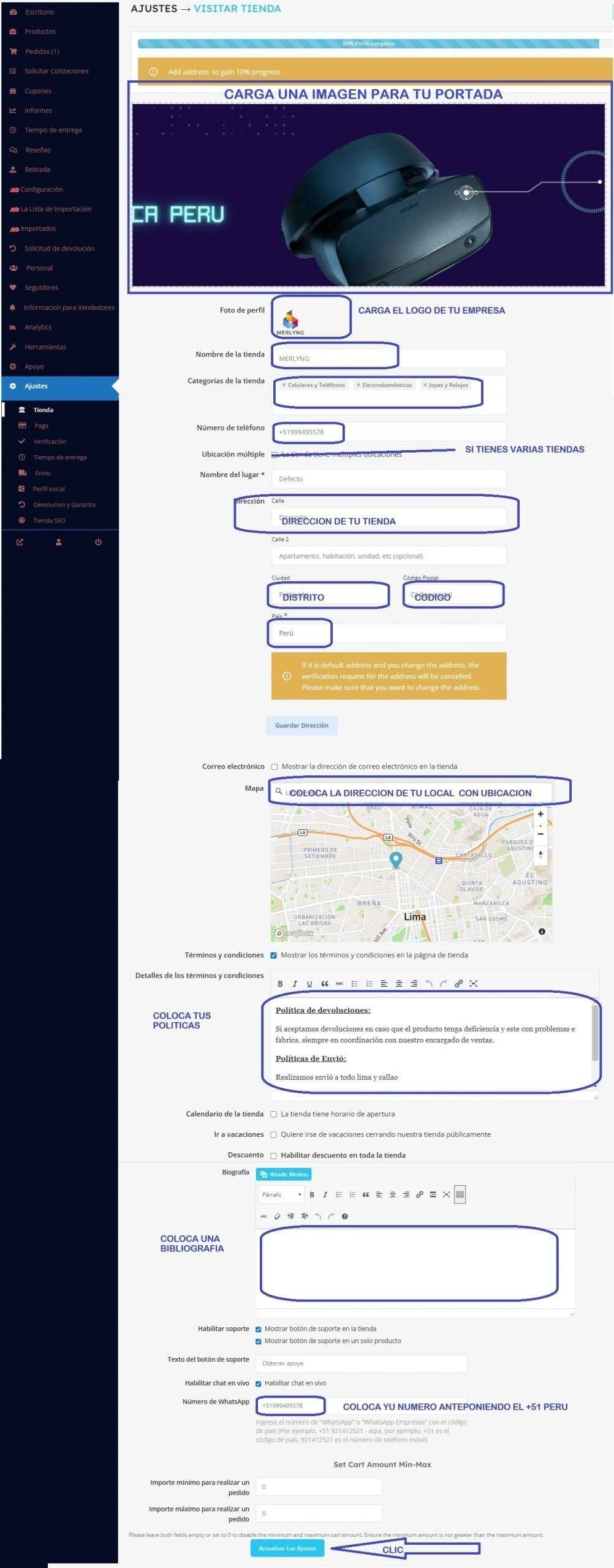This screenshot has width=614, height=1568.
Task: Click the external-link icon in the sidebar footer
Action: pyautogui.click(x=20, y=542)
